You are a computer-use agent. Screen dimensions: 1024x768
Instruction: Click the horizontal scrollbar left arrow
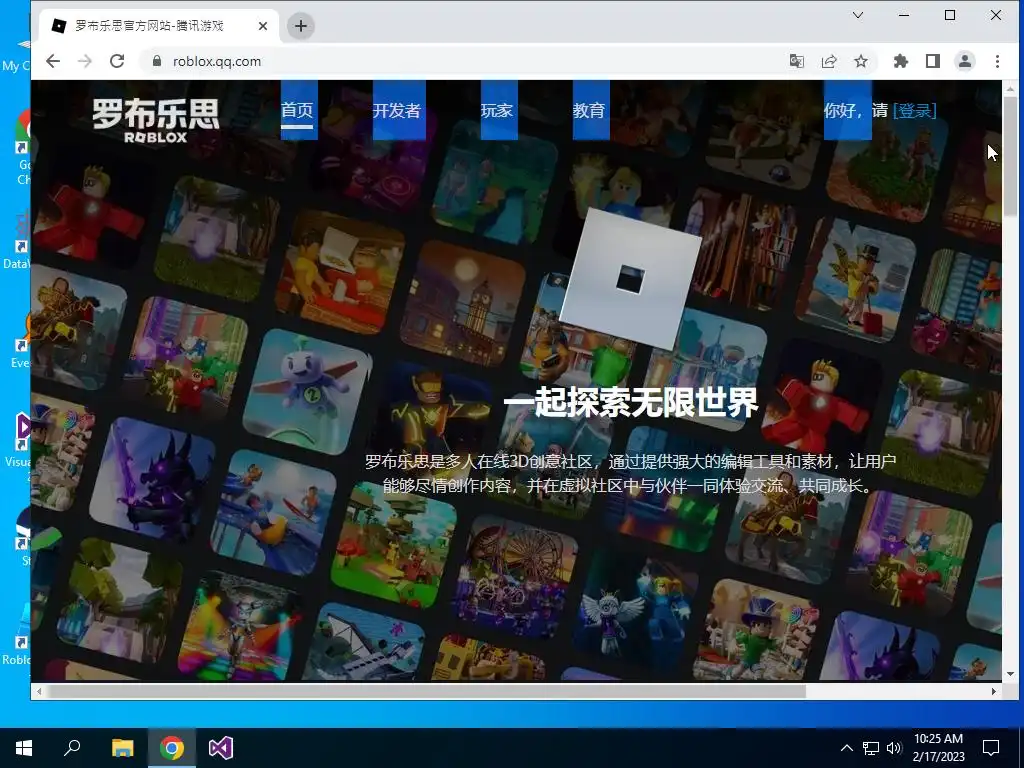(39, 691)
